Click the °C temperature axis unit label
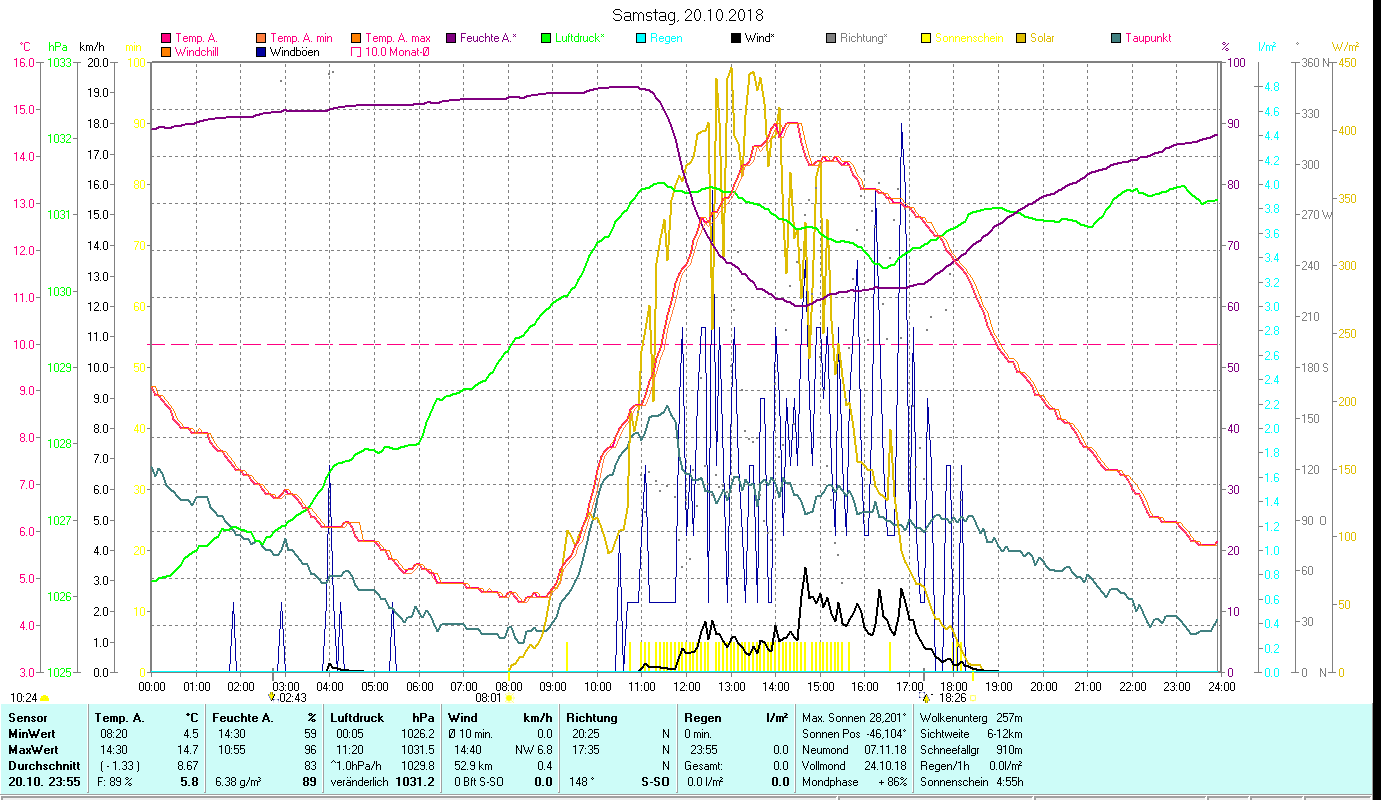This screenshot has width=1381, height=800. (25, 47)
